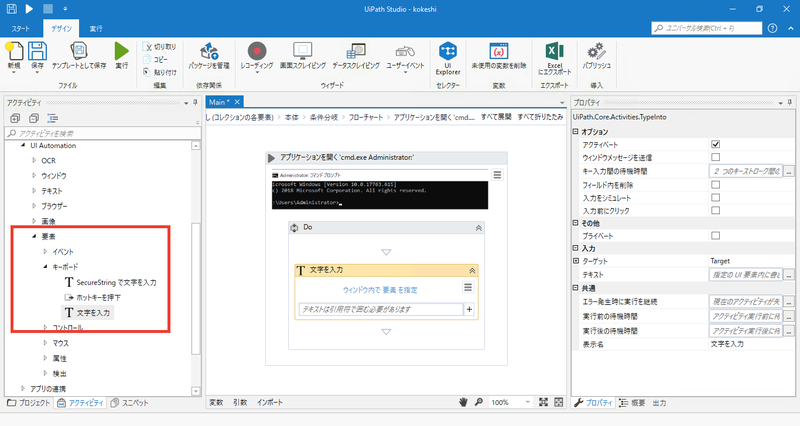
Task: Toggle アクティベート checkbox
Action: click(715, 144)
